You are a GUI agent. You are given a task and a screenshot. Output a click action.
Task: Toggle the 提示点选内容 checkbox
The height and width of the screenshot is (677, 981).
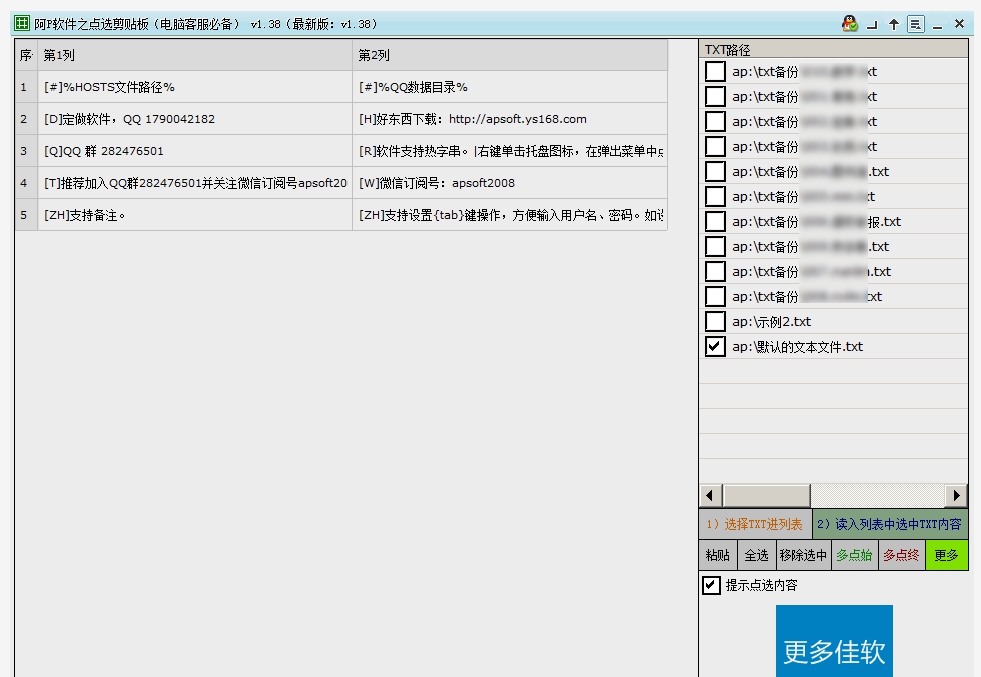(711, 585)
